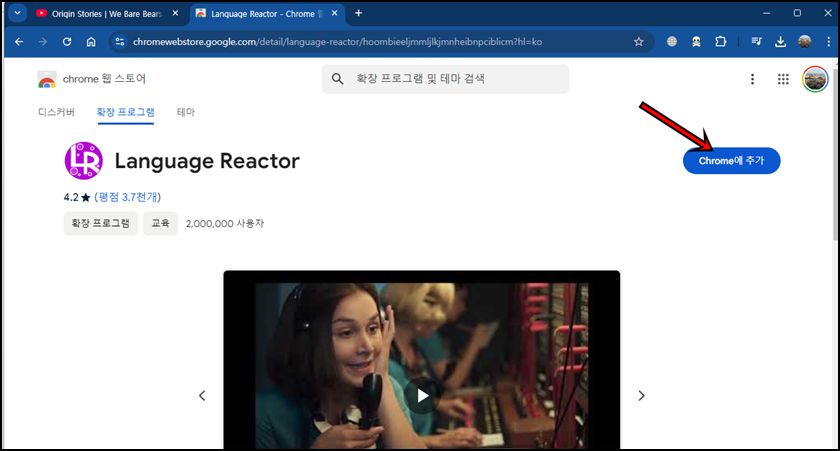Click the skull extension icon in toolbar

[696, 42]
